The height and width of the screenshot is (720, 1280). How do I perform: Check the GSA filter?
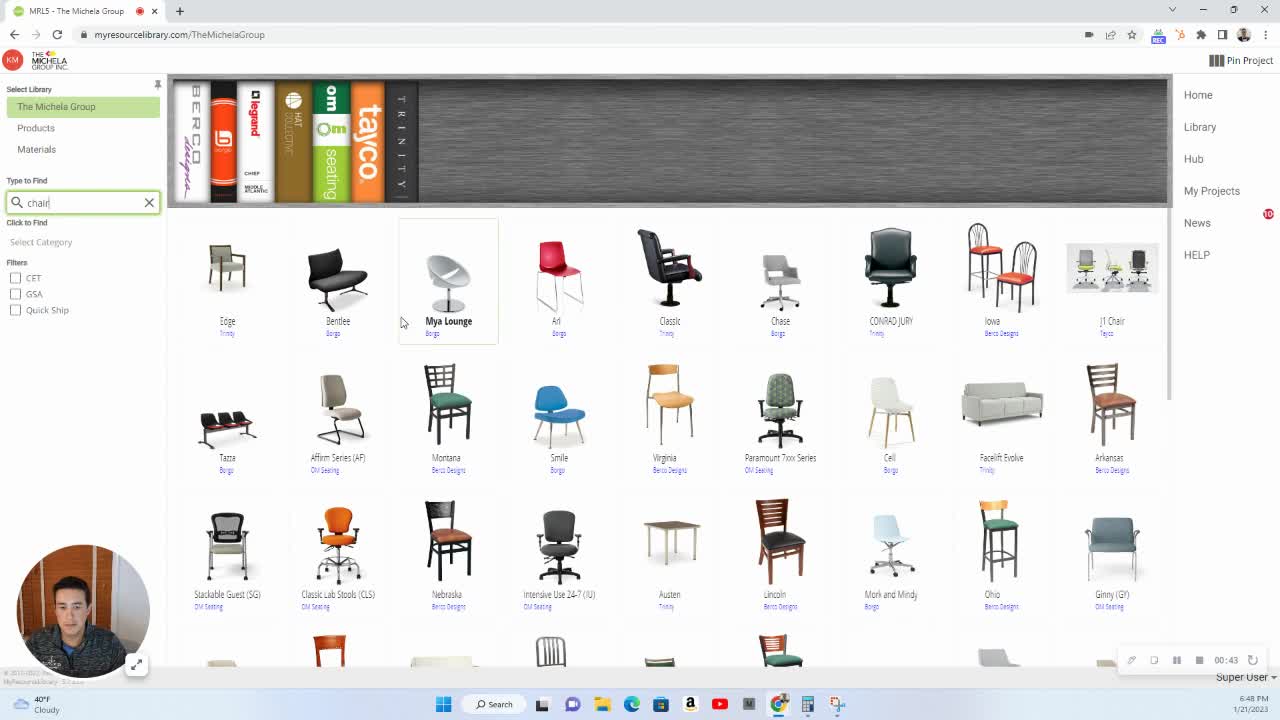click(x=15, y=294)
